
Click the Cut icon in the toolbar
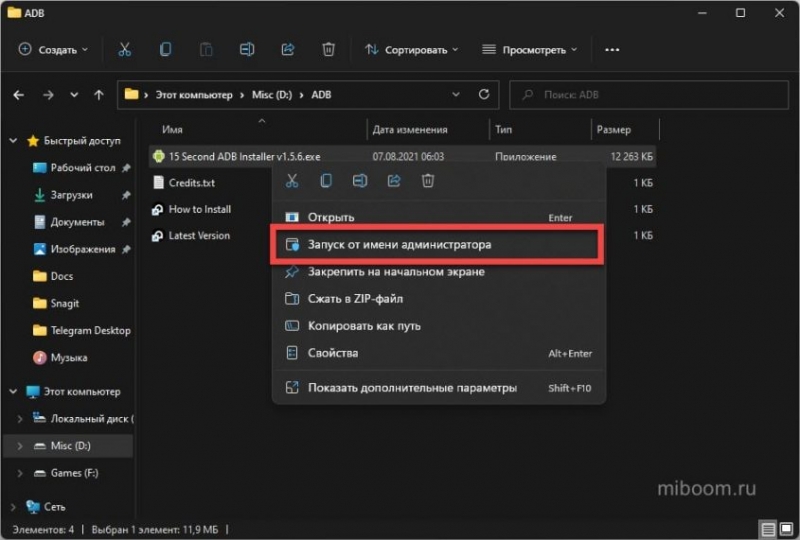pos(124,50)
